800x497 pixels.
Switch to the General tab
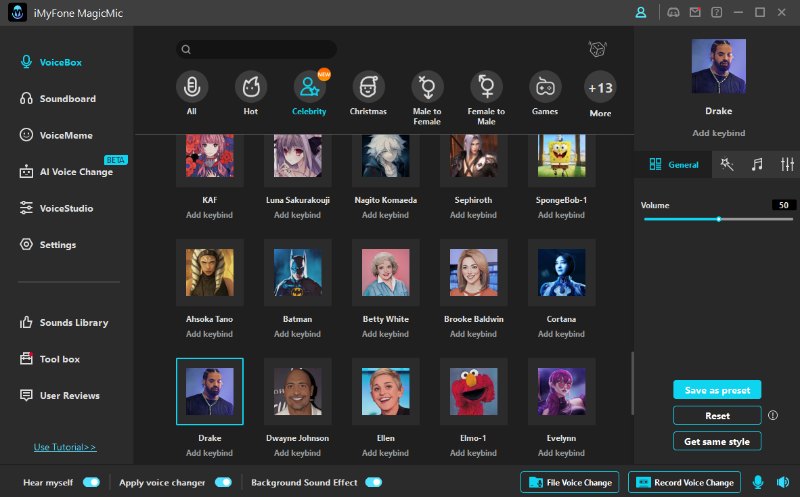[x=673, y=164]
